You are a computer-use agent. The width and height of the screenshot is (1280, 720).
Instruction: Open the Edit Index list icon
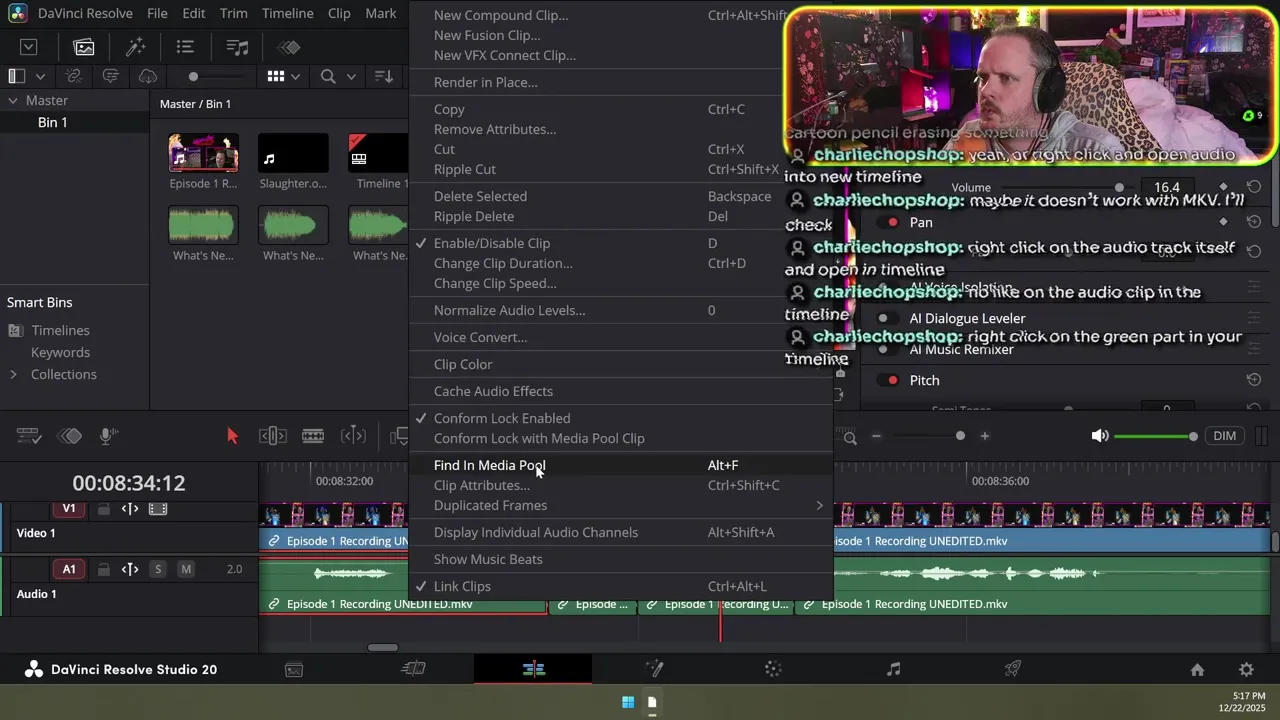click(x=185, y=47)
